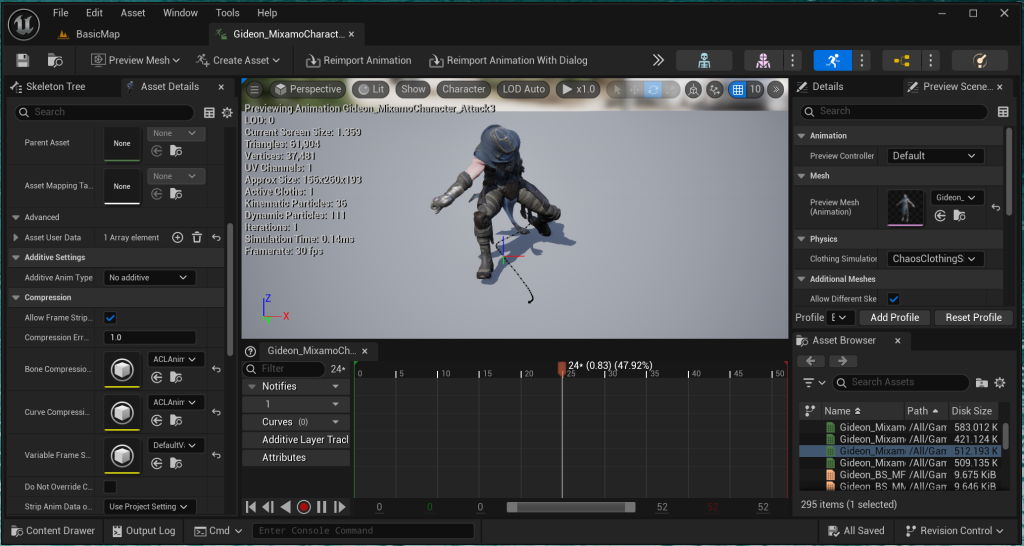Add element to Asset User Data array
This screenshot has width=1024, height=546.
click(x=178, y=238)
